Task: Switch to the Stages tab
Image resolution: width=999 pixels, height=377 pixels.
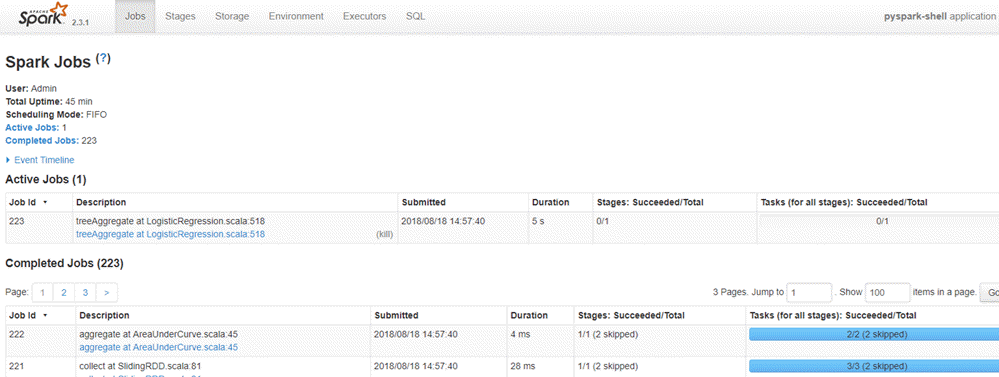Action: coord(180,16)
